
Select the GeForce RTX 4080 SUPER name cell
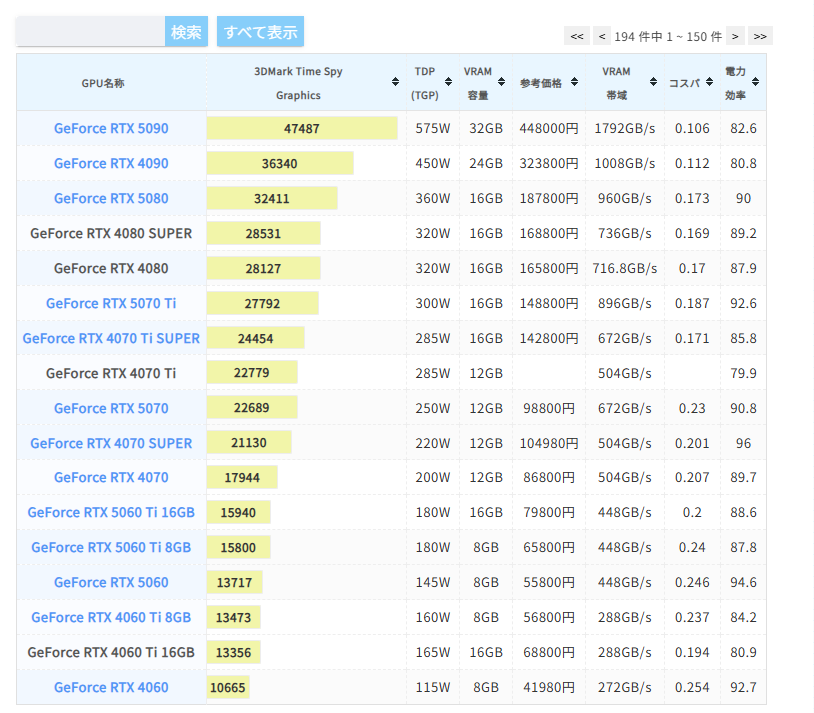pyautogui.click(x=111, y=233)
